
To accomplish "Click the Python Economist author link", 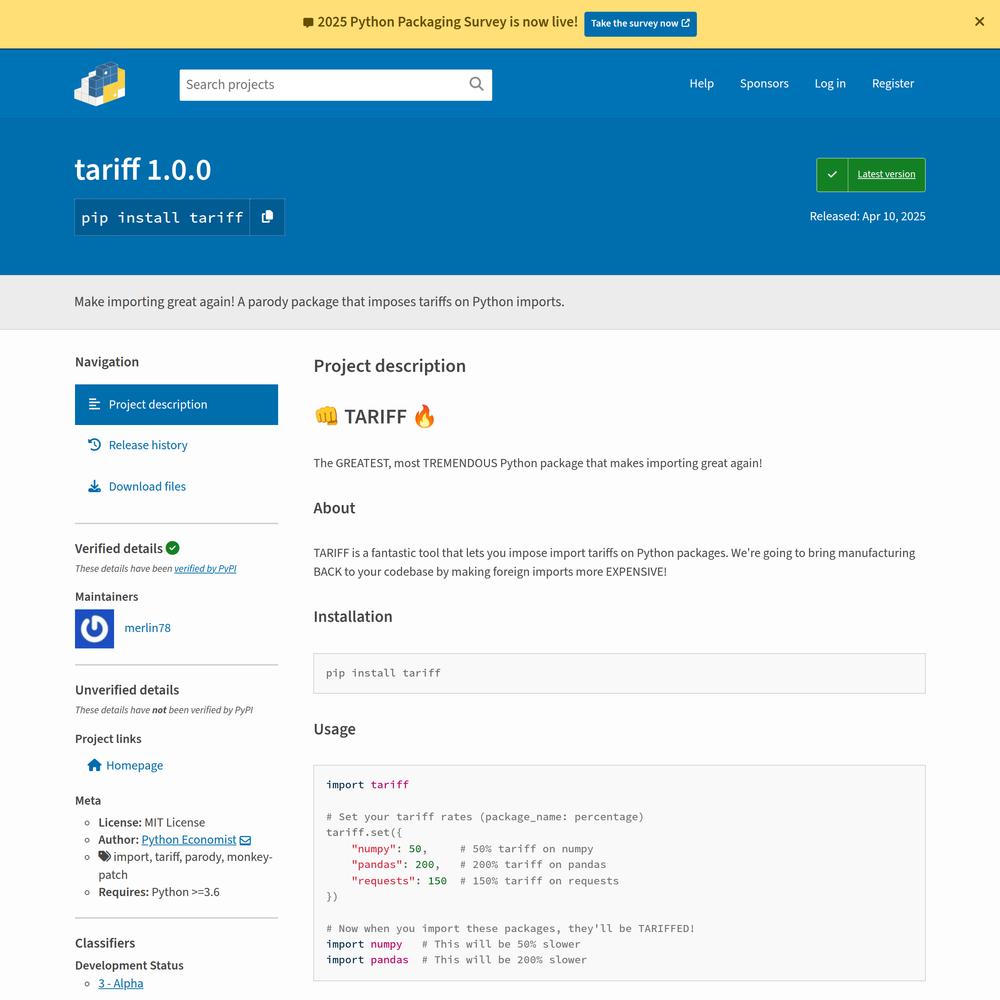I will click(189, 840).
